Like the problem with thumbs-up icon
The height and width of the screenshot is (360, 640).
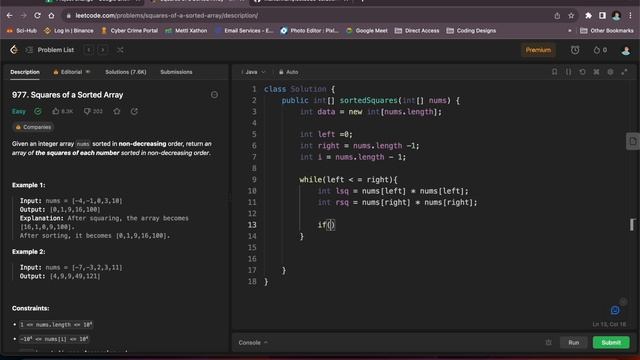pos(62,111)
